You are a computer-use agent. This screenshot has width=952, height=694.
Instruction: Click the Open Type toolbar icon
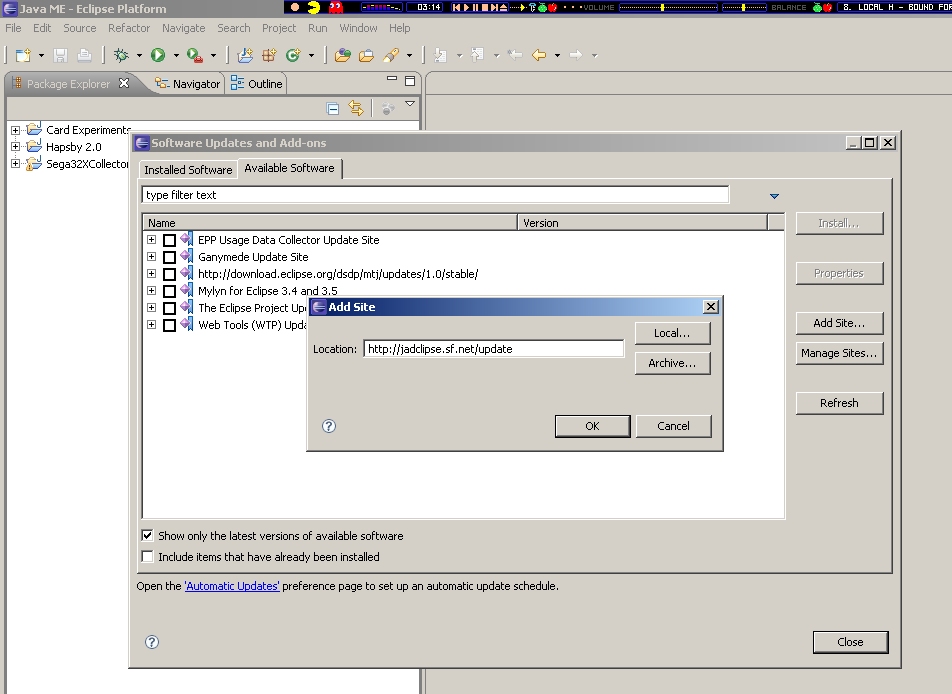pos(342,55)
